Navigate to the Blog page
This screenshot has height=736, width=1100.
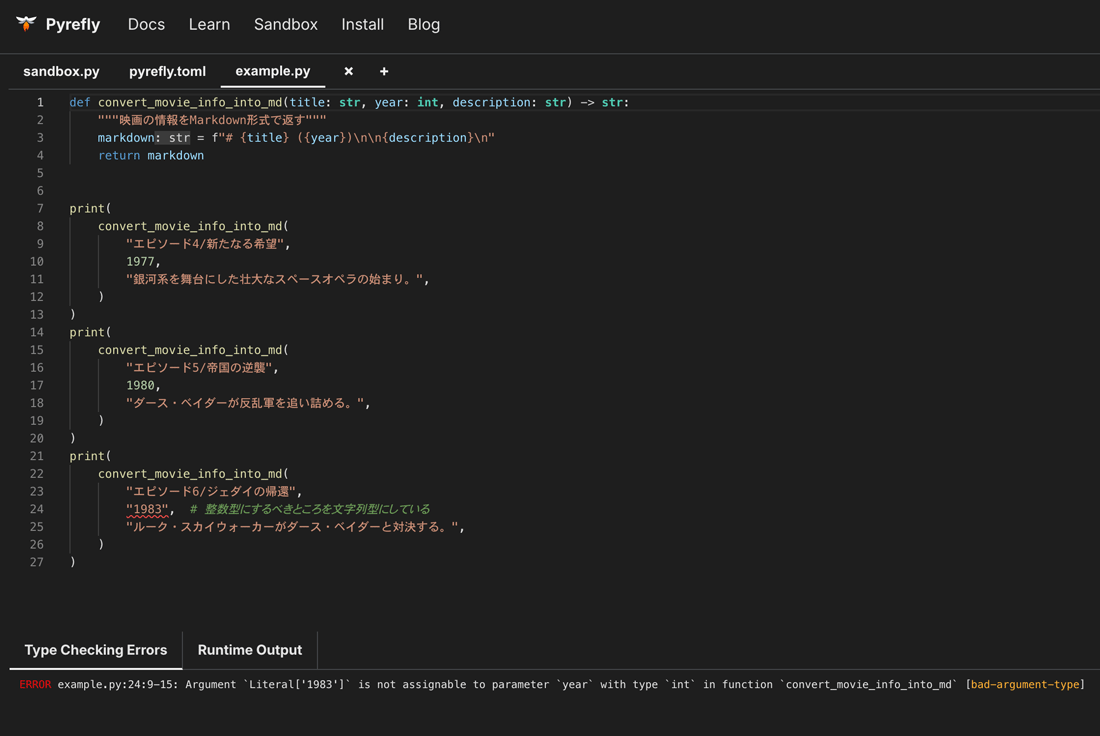(x=423, y=24)
